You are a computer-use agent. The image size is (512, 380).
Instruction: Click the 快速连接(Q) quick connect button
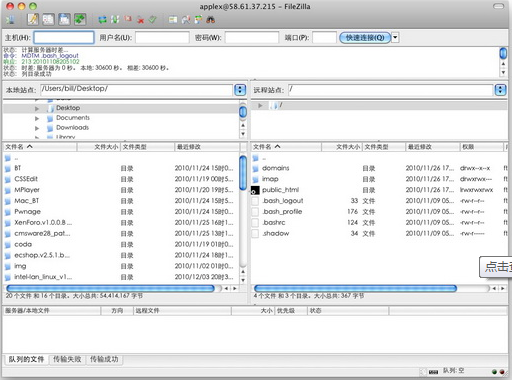tap(365, 37)
